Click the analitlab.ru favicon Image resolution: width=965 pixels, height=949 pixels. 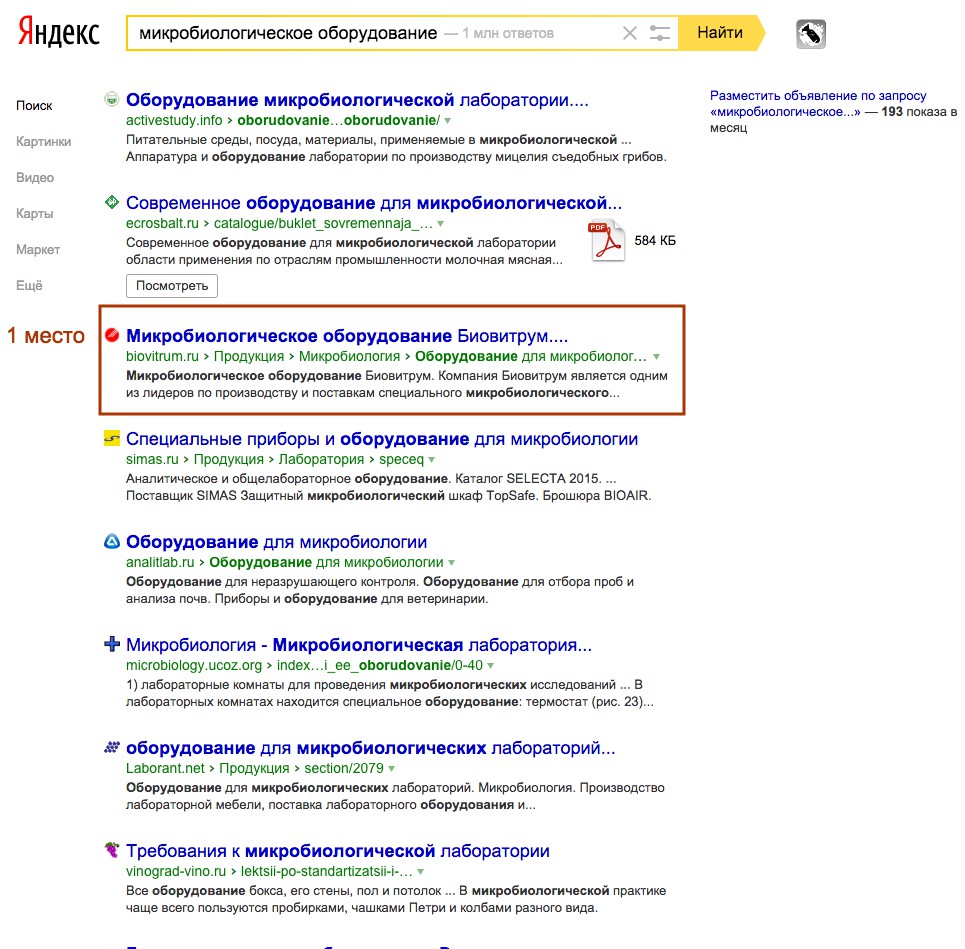tap(111, 541)
